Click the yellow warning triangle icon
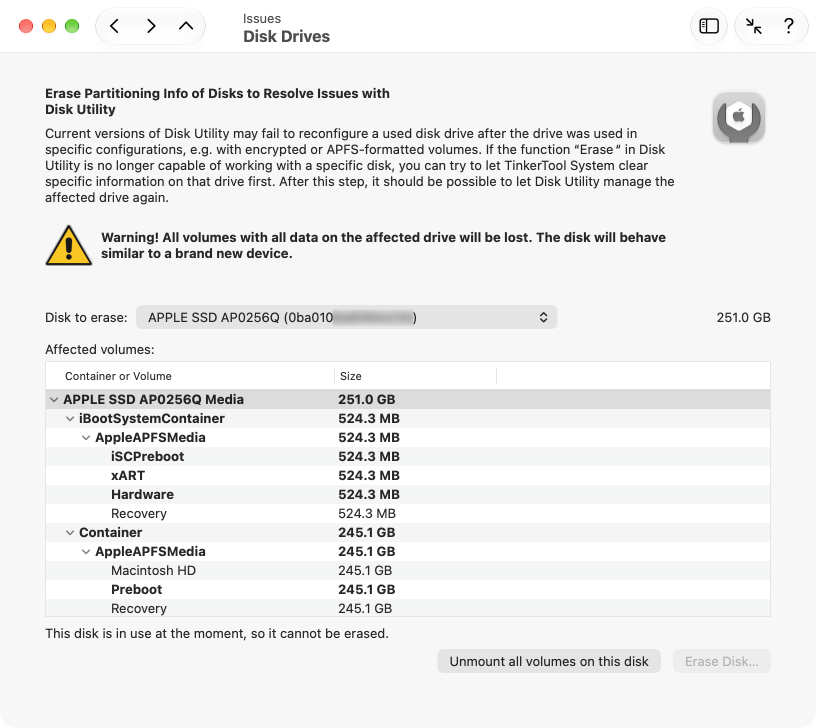The height and width of the screenshot is (728, 816). pyautogui.click(x=69, y=246)
